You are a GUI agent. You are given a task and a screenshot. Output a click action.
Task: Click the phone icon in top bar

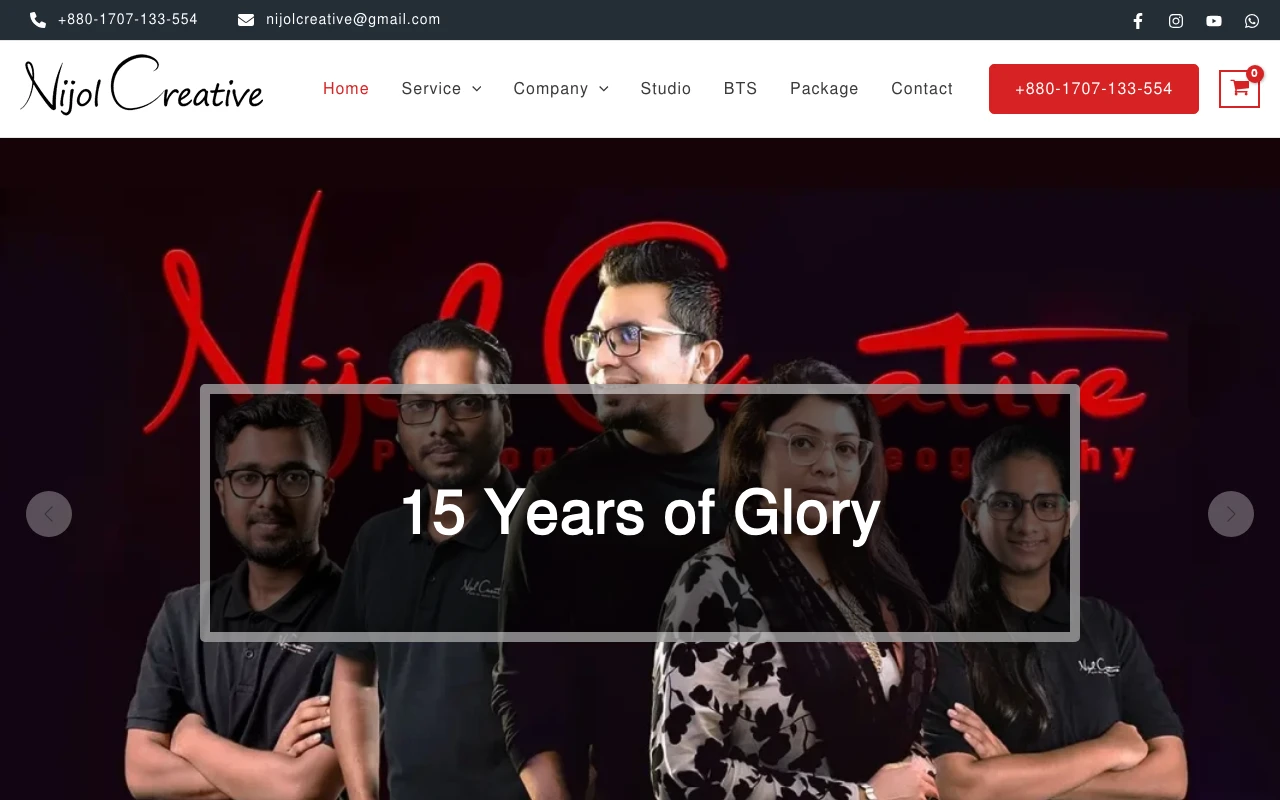38,20
